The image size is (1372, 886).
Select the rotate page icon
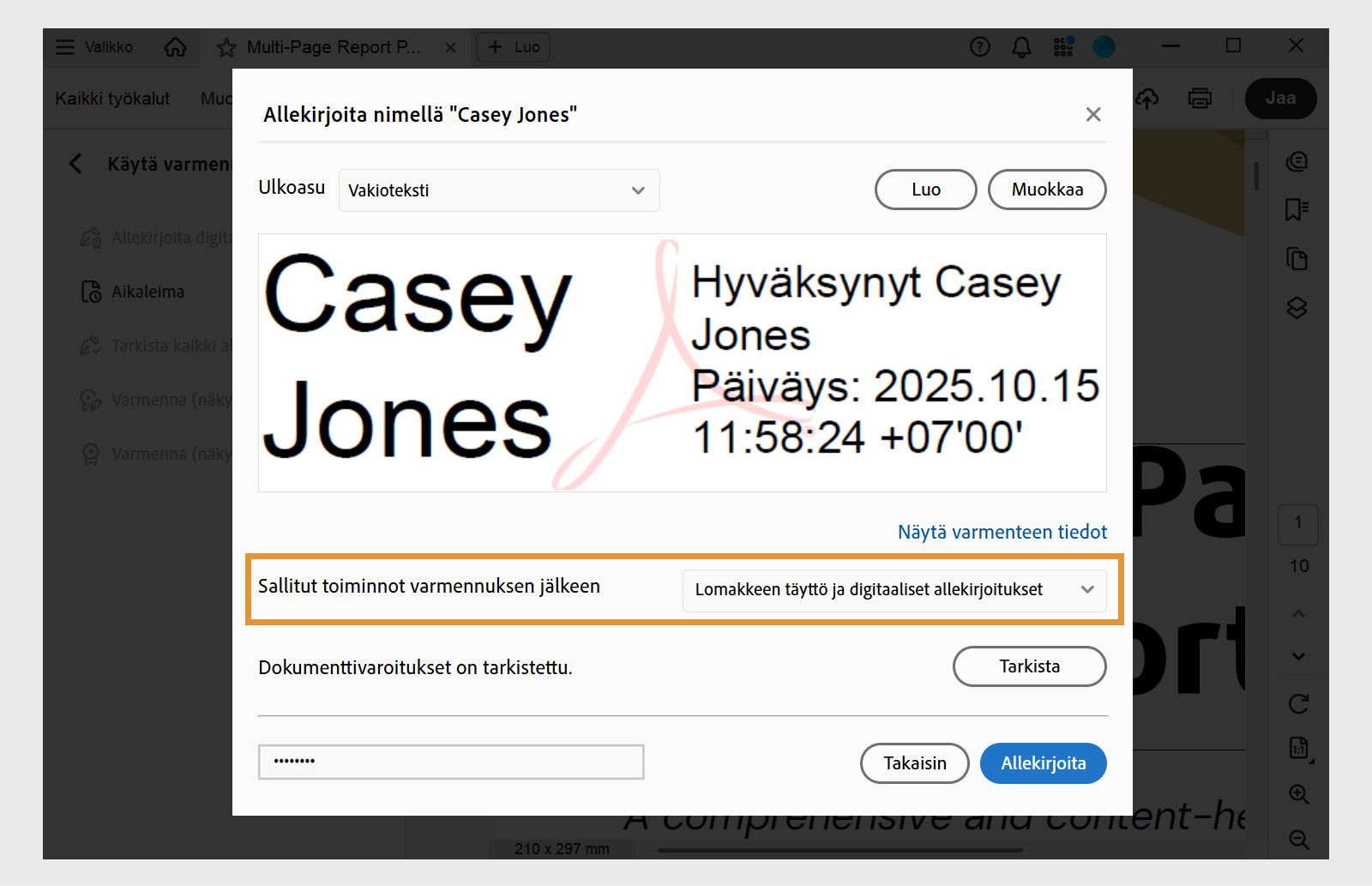click(x=1297, y=705)
